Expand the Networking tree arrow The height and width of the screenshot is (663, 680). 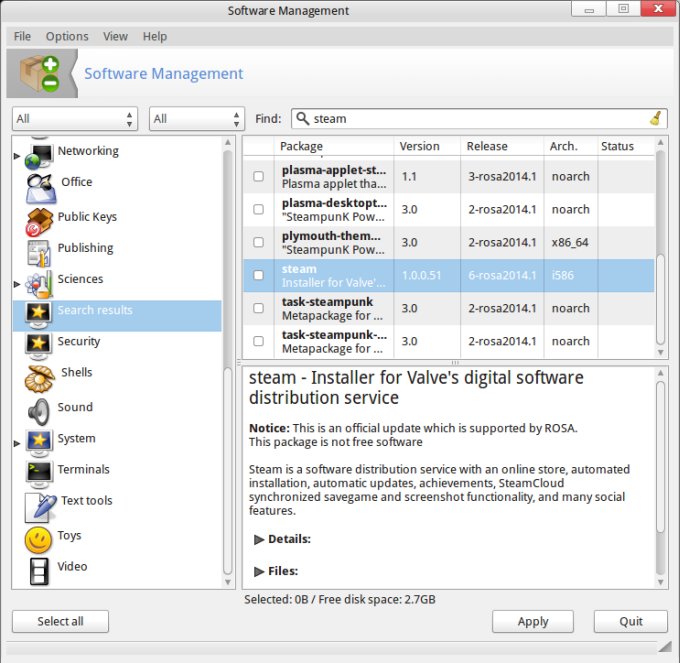coord(17,156)
